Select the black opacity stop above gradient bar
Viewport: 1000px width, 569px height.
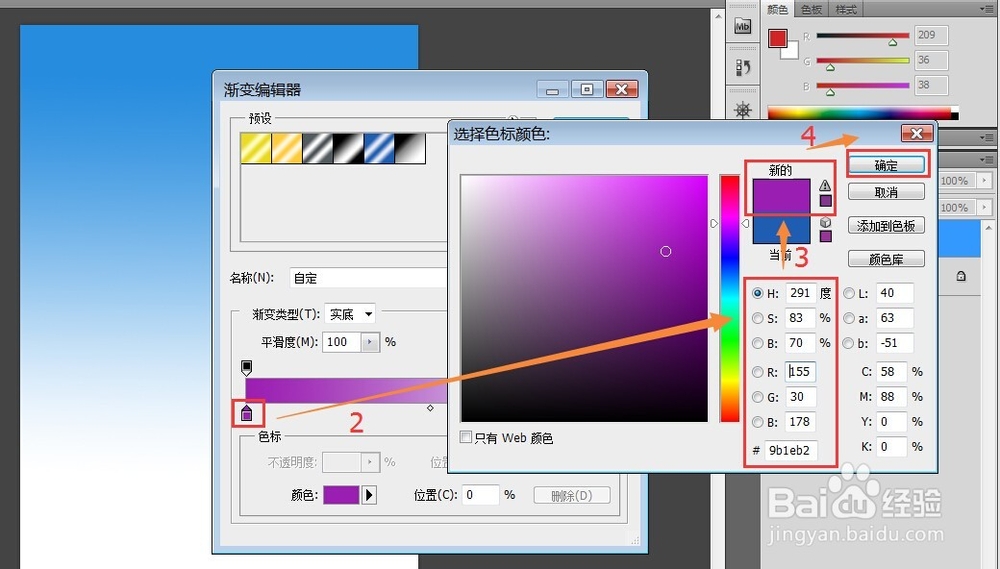coord(247,367)
